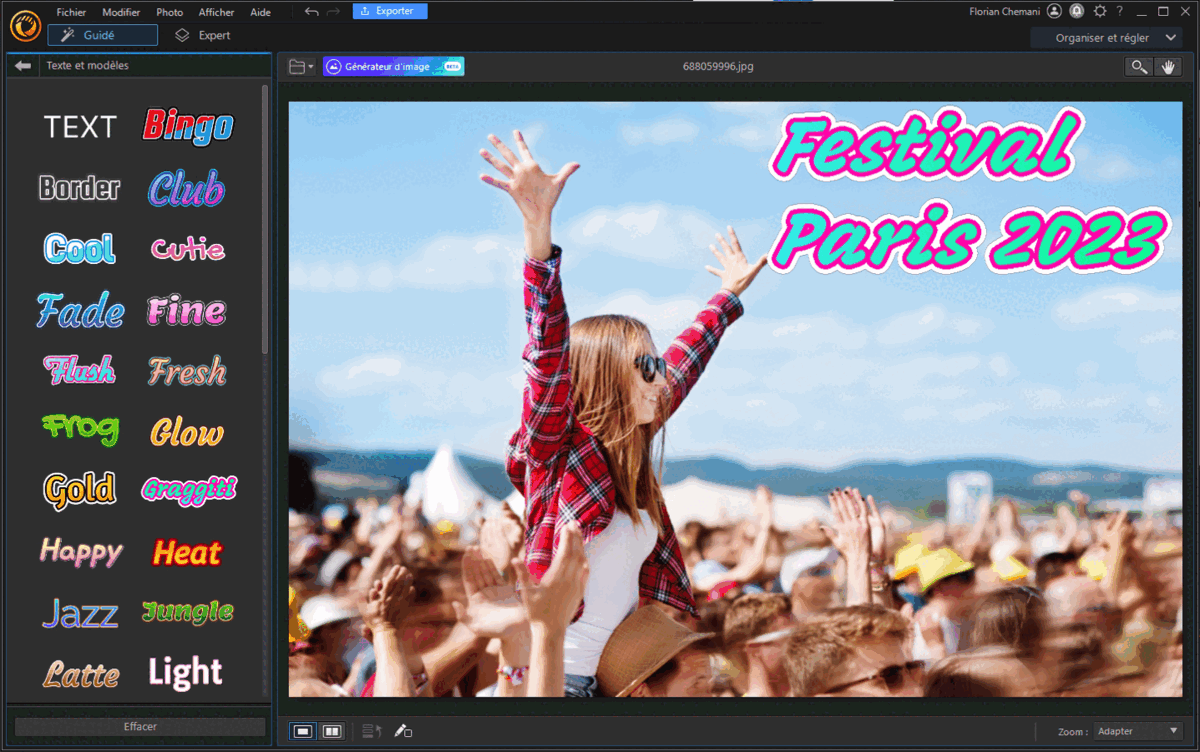Image resolution: width=1200 pixels, height=752 pixels.
Task: Select the hand pan tool
Action: click(x=1168, y=67)
